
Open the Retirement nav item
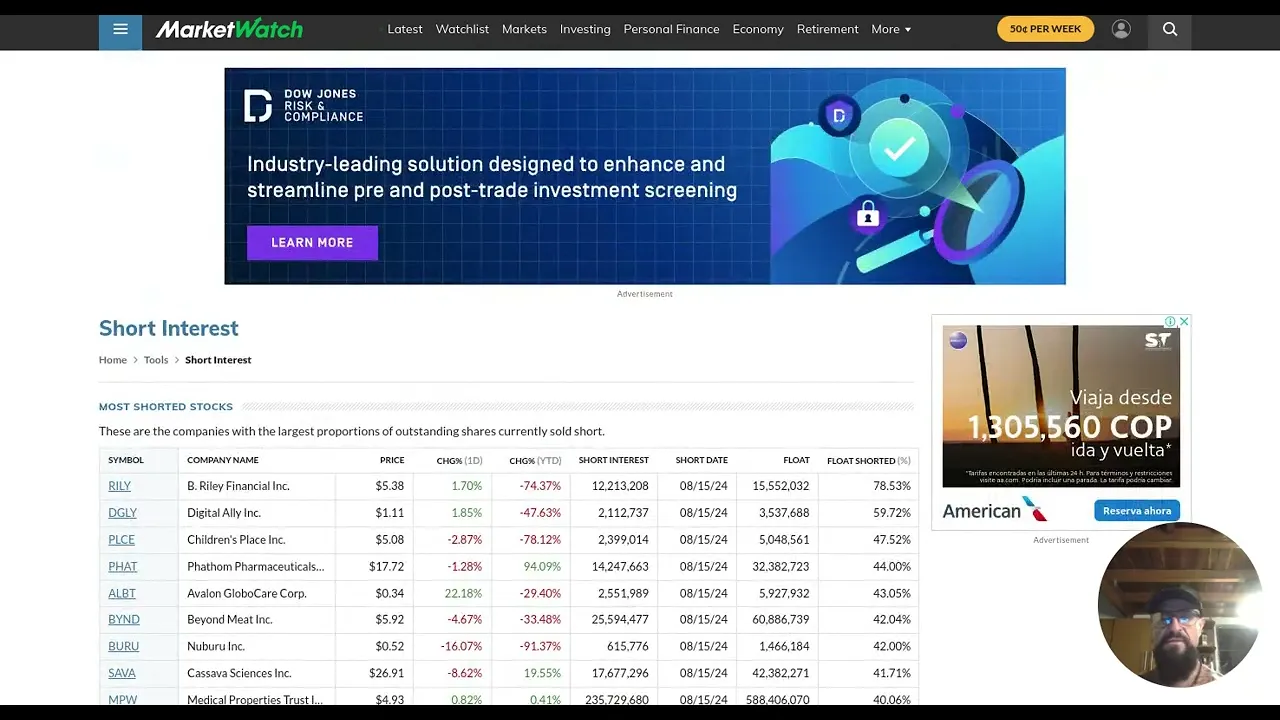(x=828, y=29)
